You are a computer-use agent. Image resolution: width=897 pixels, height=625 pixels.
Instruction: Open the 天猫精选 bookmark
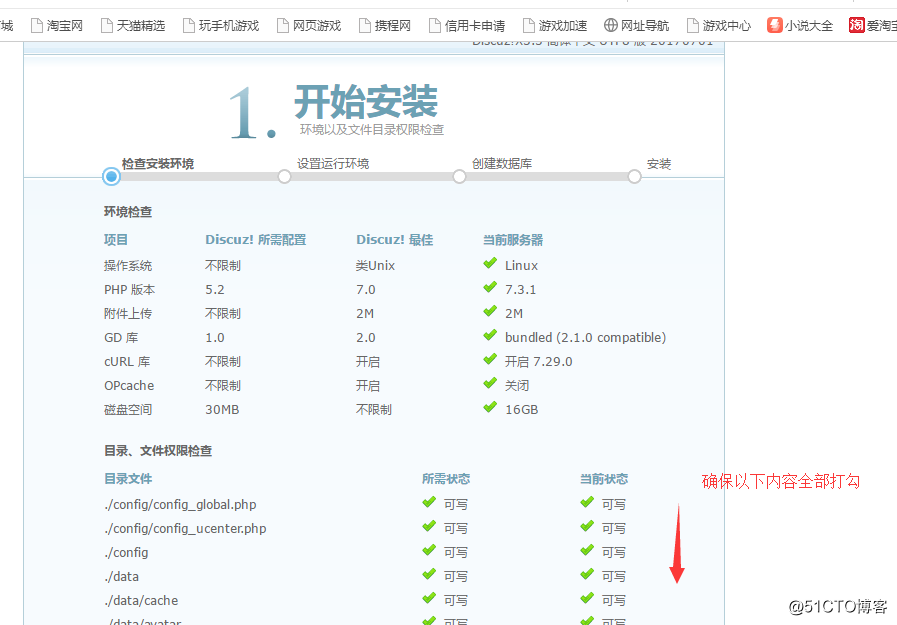133,26
